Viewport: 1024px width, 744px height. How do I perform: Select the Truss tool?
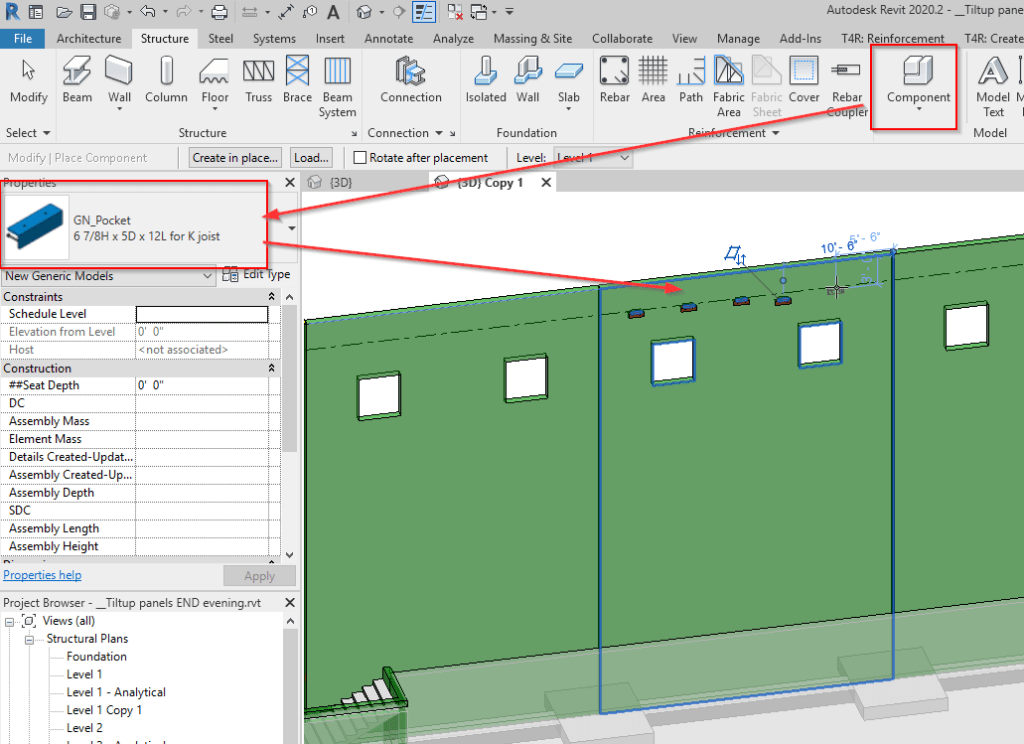(259, 80)
